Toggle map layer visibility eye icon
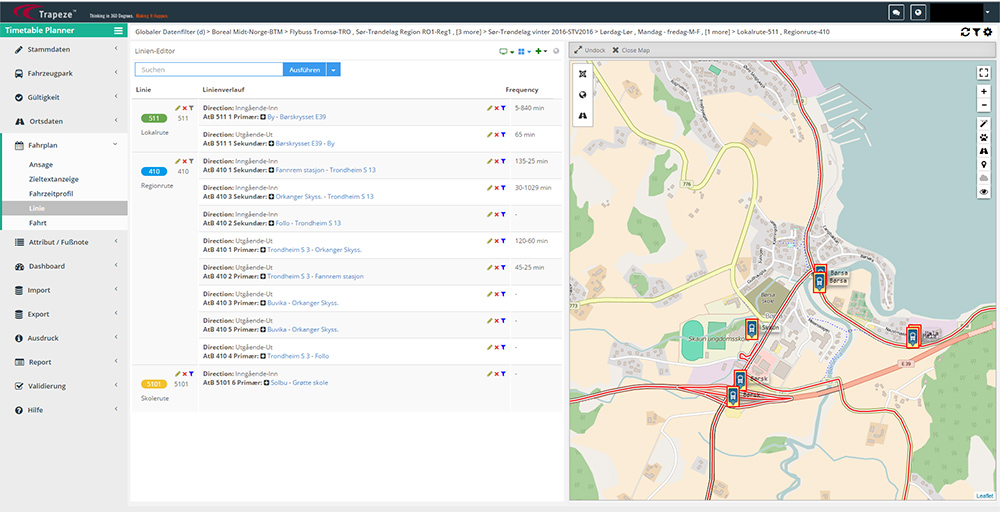The image size is (1000, 512). pyautogui.click(x=984, y=191)
